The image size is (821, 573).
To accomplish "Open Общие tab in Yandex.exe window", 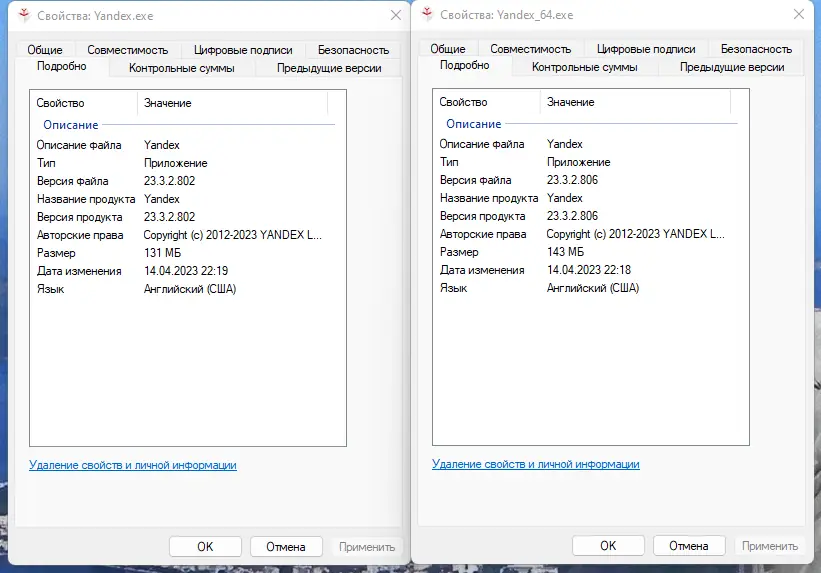I will pos(44,49).
